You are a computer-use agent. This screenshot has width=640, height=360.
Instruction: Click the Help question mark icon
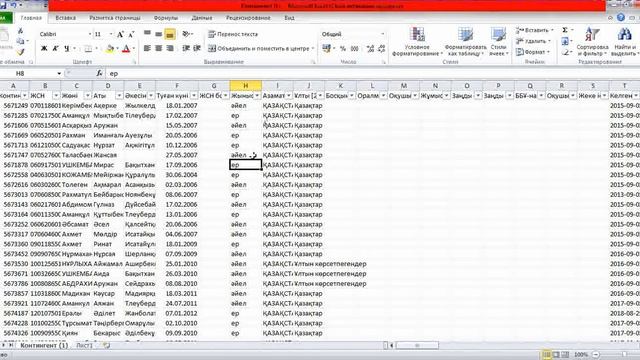(621, 18)
